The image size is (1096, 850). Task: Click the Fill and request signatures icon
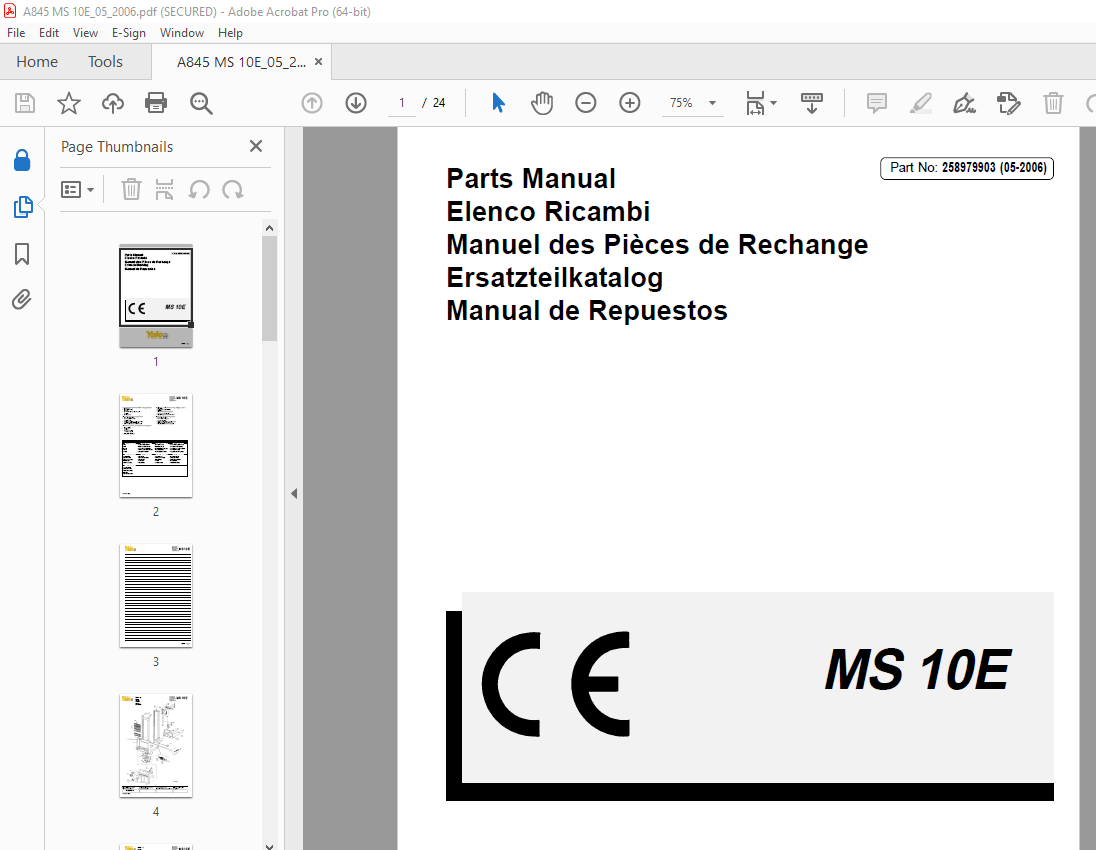point(1009,103)
